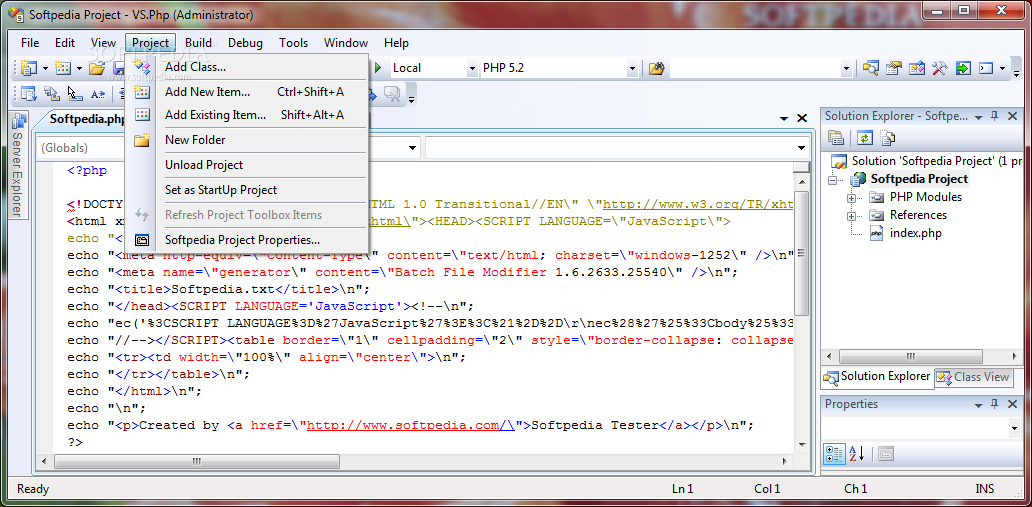Switch to the Class View tab

pyautogui.click(x=973, y=377)
